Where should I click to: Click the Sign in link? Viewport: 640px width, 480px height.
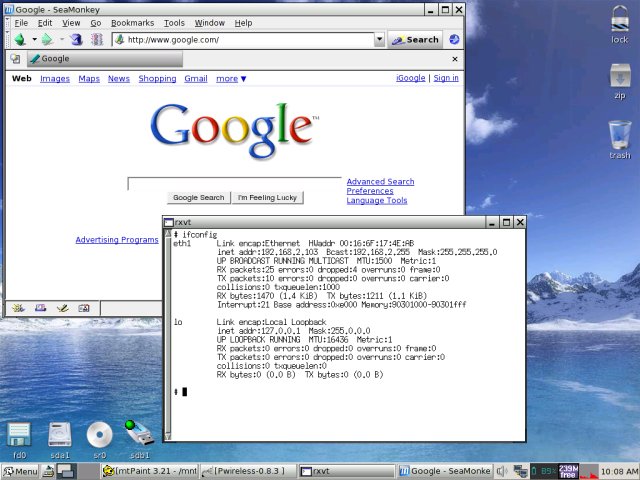tap(446, 78)
